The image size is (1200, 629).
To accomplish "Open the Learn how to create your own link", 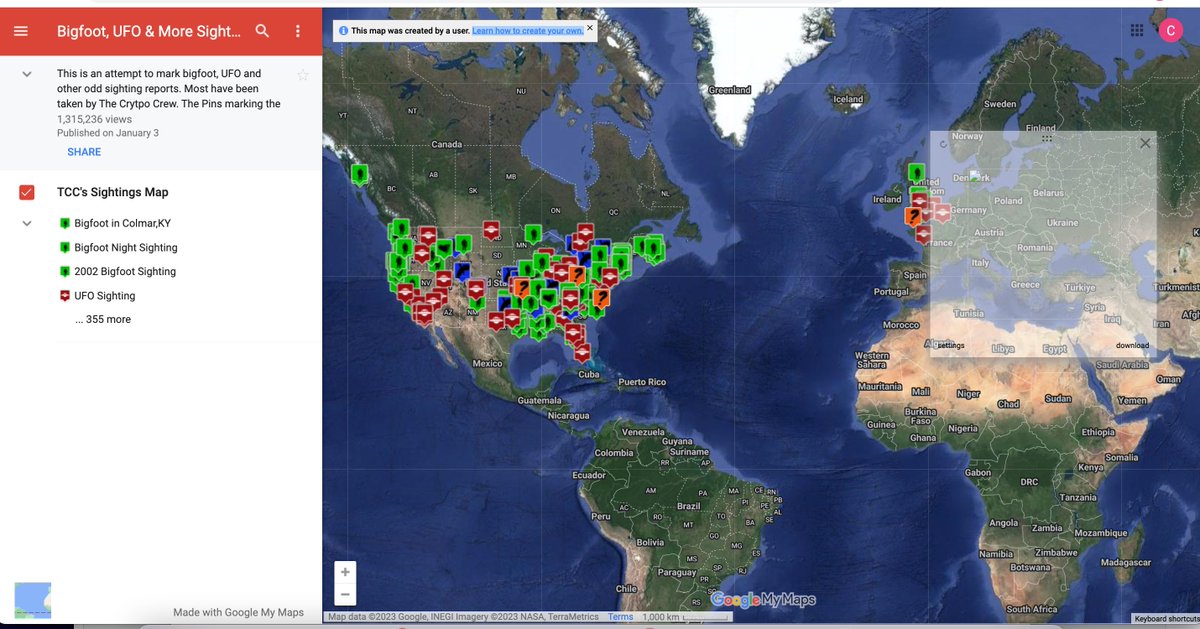I will pos(530,30).
